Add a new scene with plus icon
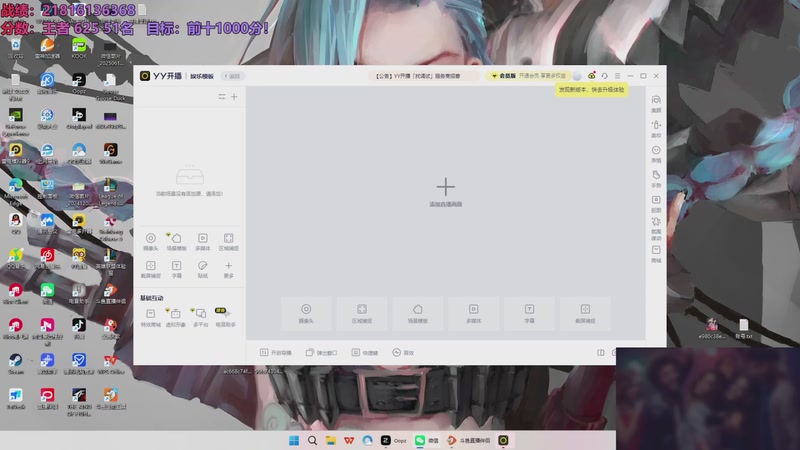Viewport: 800px width, 450px height. click(234, 96)
